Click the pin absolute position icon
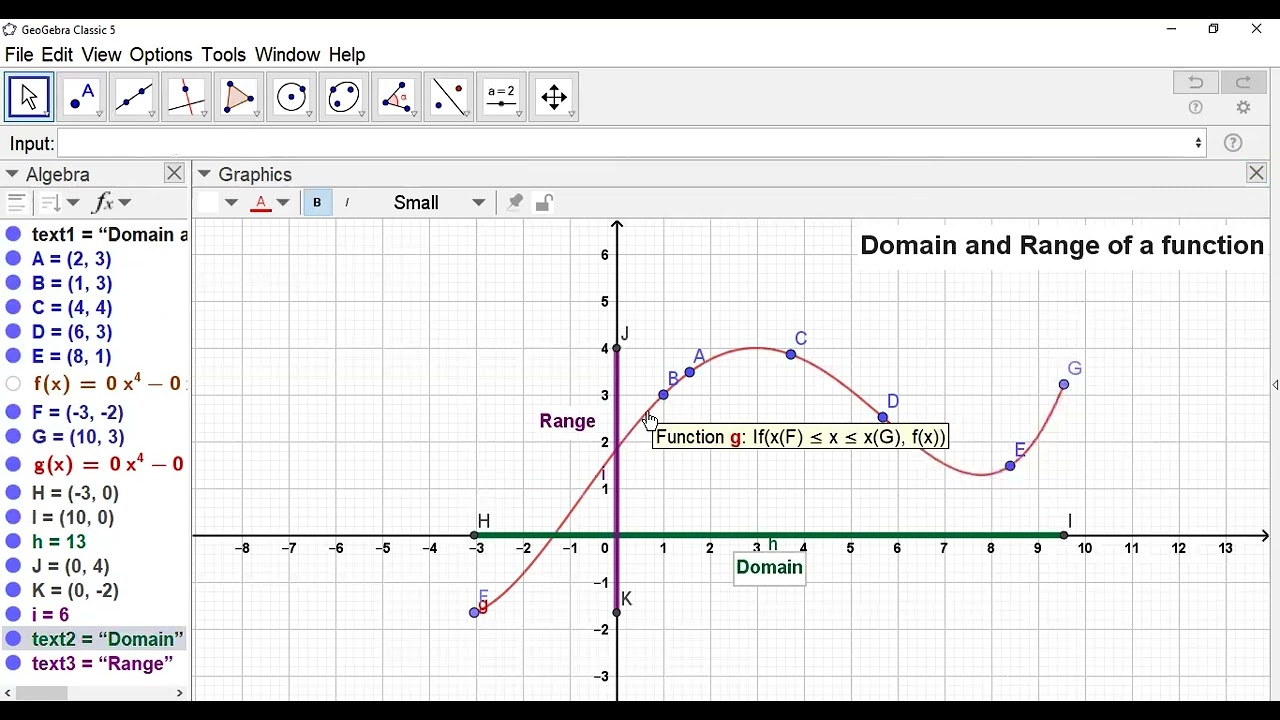The width and height of the screenshot is (1280, 720). (x=515, y=203)
